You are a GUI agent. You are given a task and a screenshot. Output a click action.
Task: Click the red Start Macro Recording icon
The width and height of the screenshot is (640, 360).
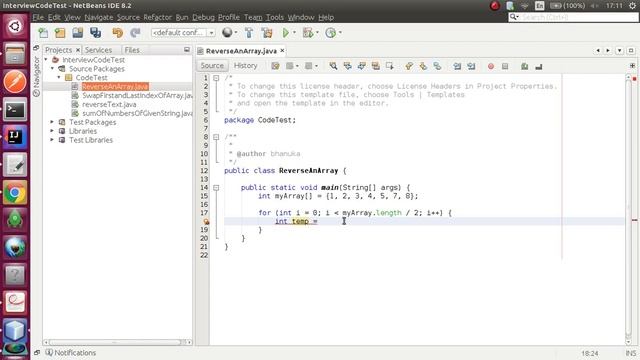coord(491,66)
